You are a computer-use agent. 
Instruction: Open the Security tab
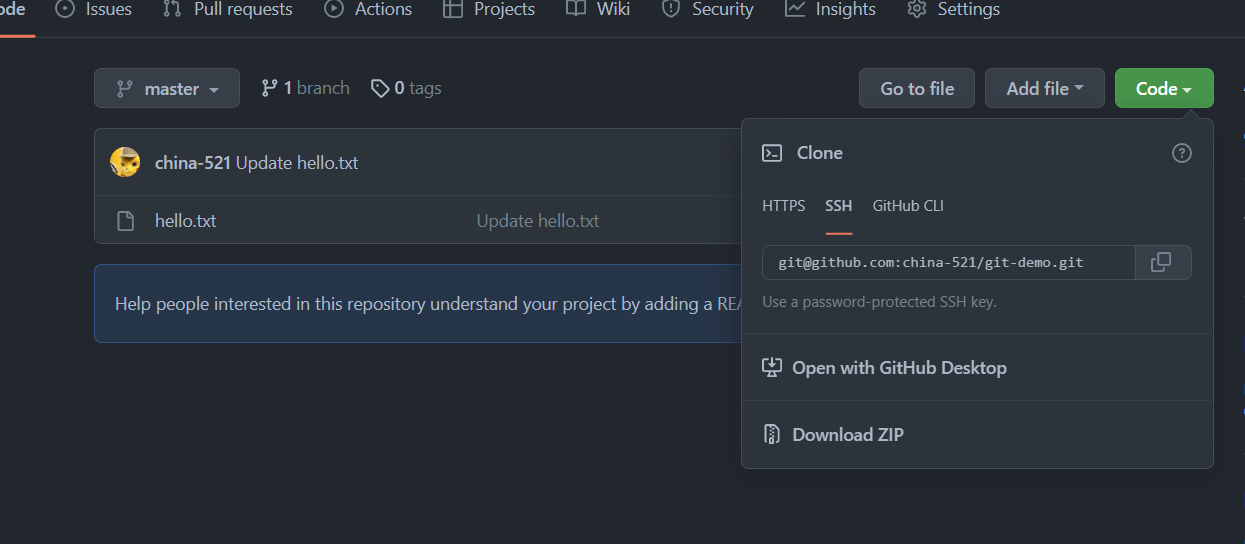pos(708,9)
